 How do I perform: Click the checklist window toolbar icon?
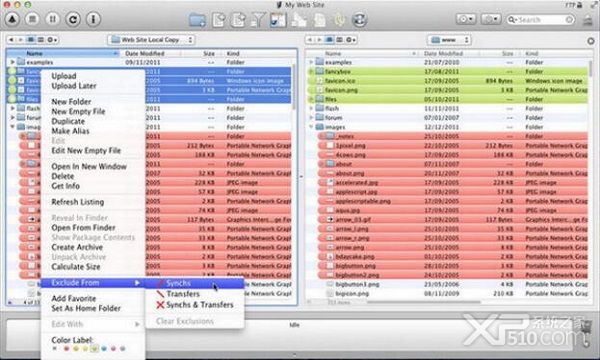pyautogui.click(x=278, y=20)
